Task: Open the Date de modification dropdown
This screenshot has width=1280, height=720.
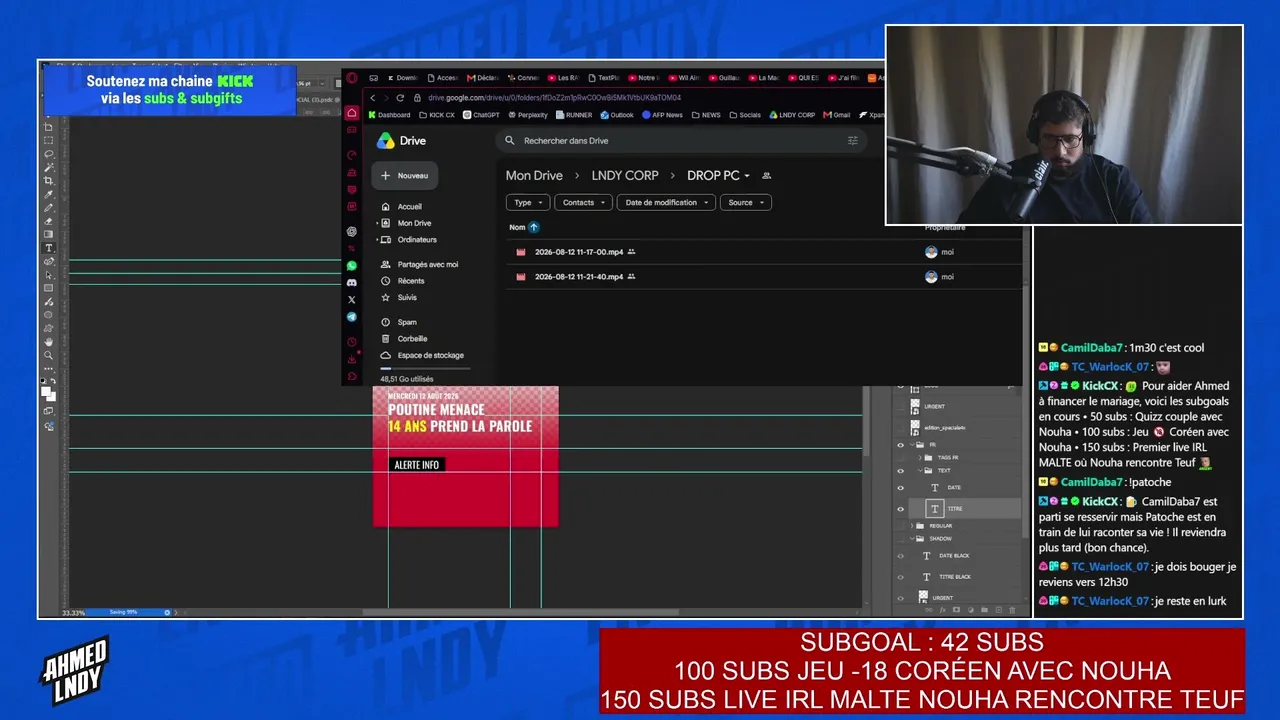Action: (x=666, y=202)
